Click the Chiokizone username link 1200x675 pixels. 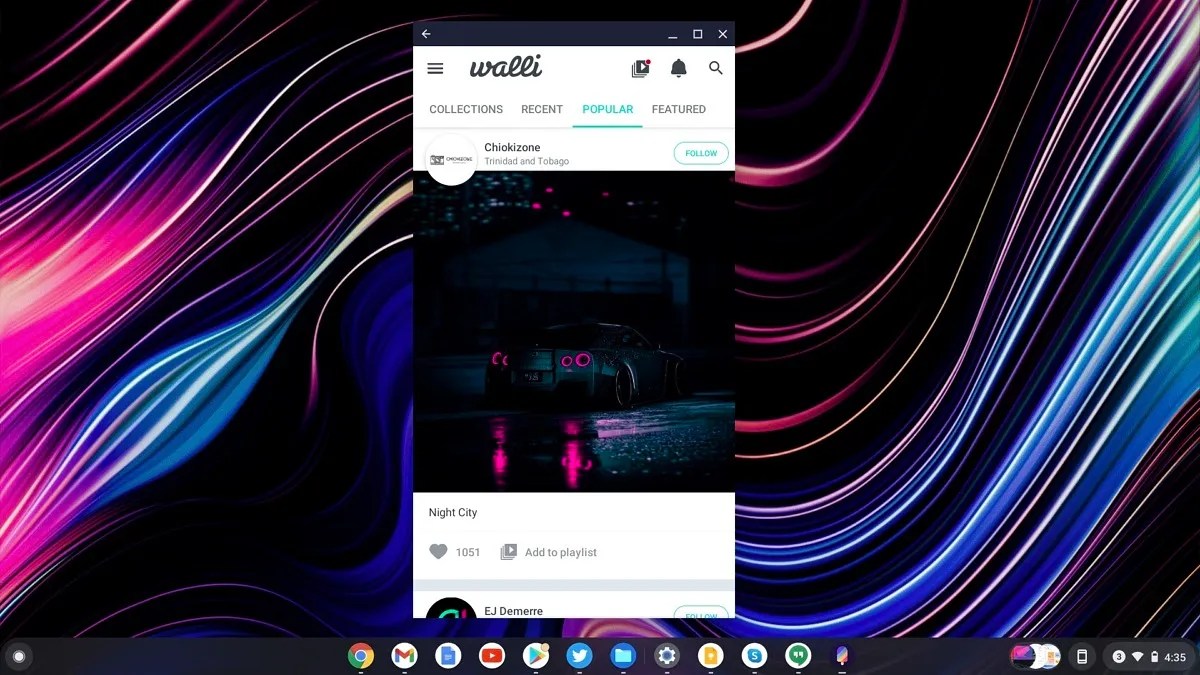pyautogui.click(x=512, y=147)
